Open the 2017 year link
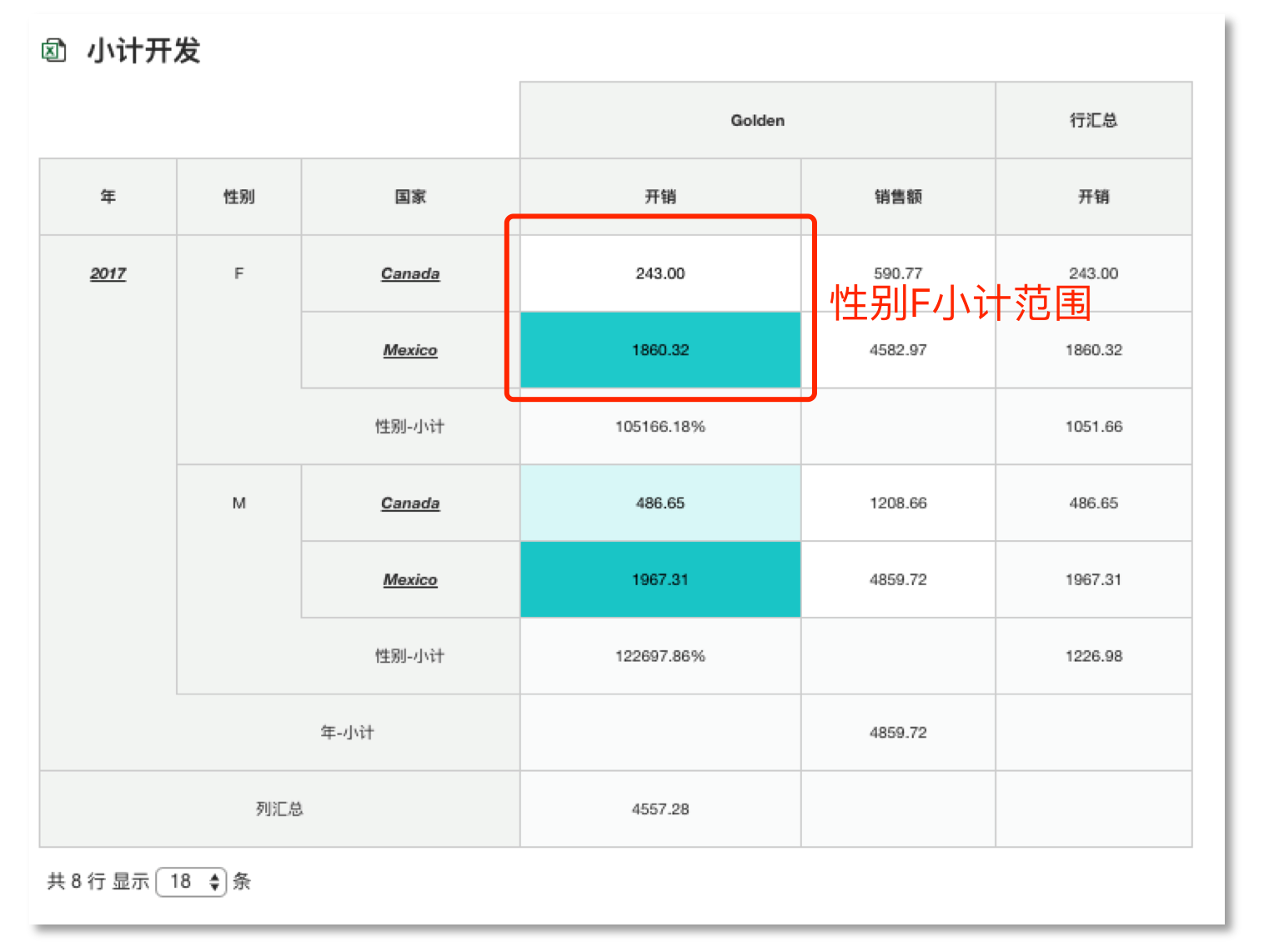 (x=108, y=273)
